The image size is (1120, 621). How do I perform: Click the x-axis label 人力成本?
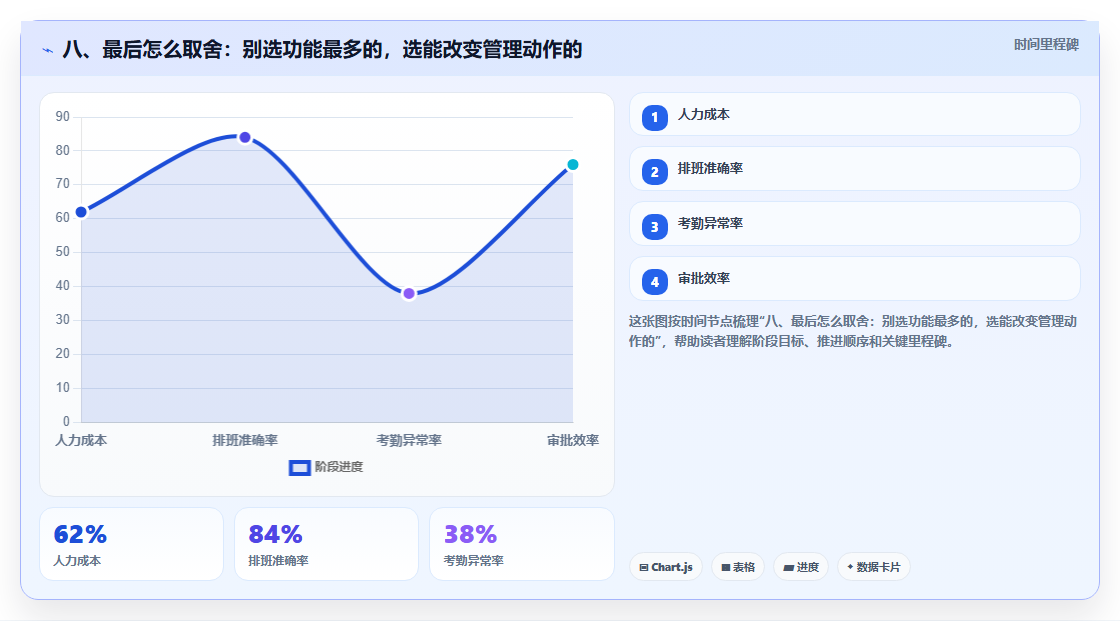81,441
